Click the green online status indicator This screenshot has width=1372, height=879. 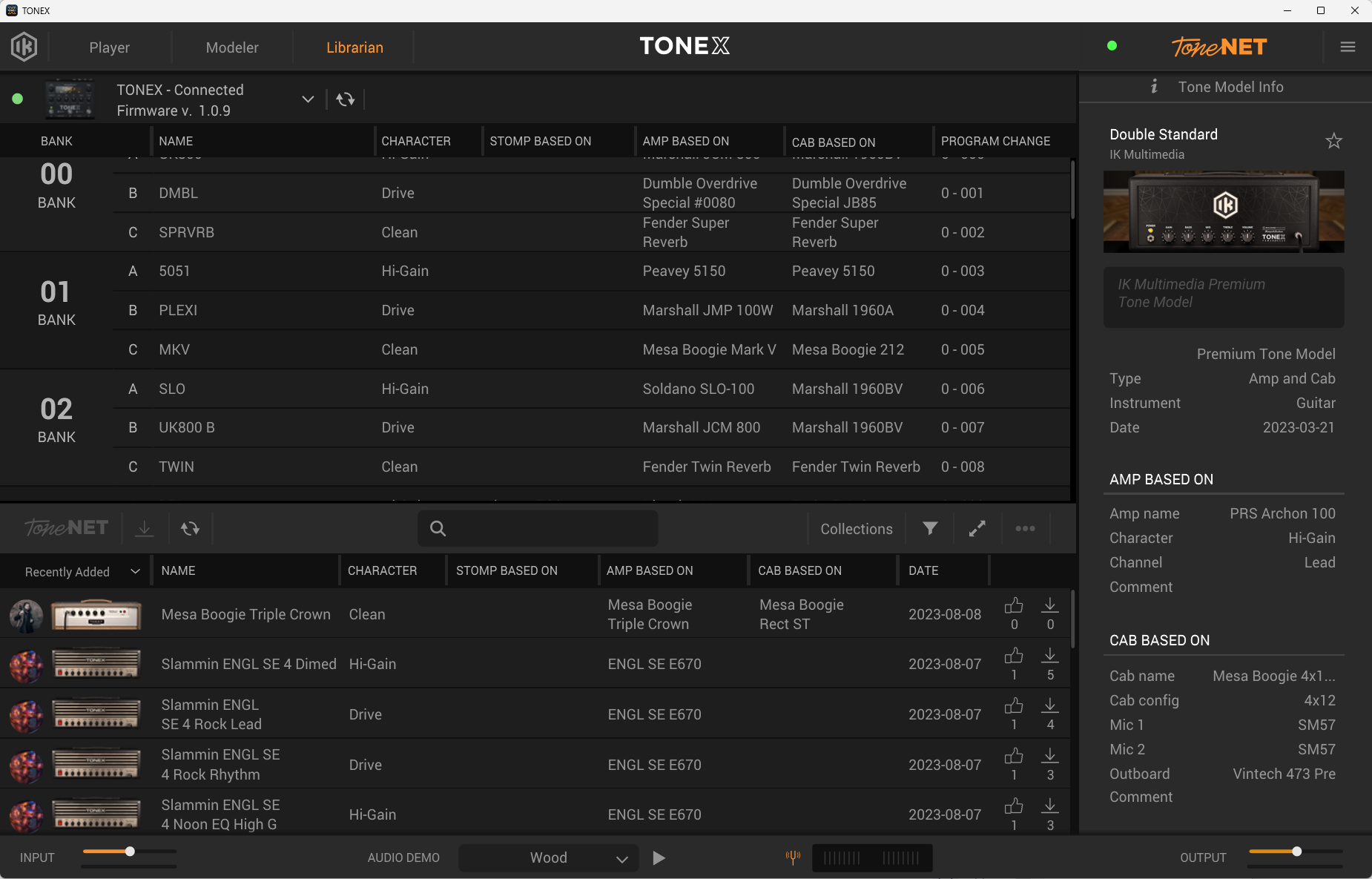[x=1112, y=46]
